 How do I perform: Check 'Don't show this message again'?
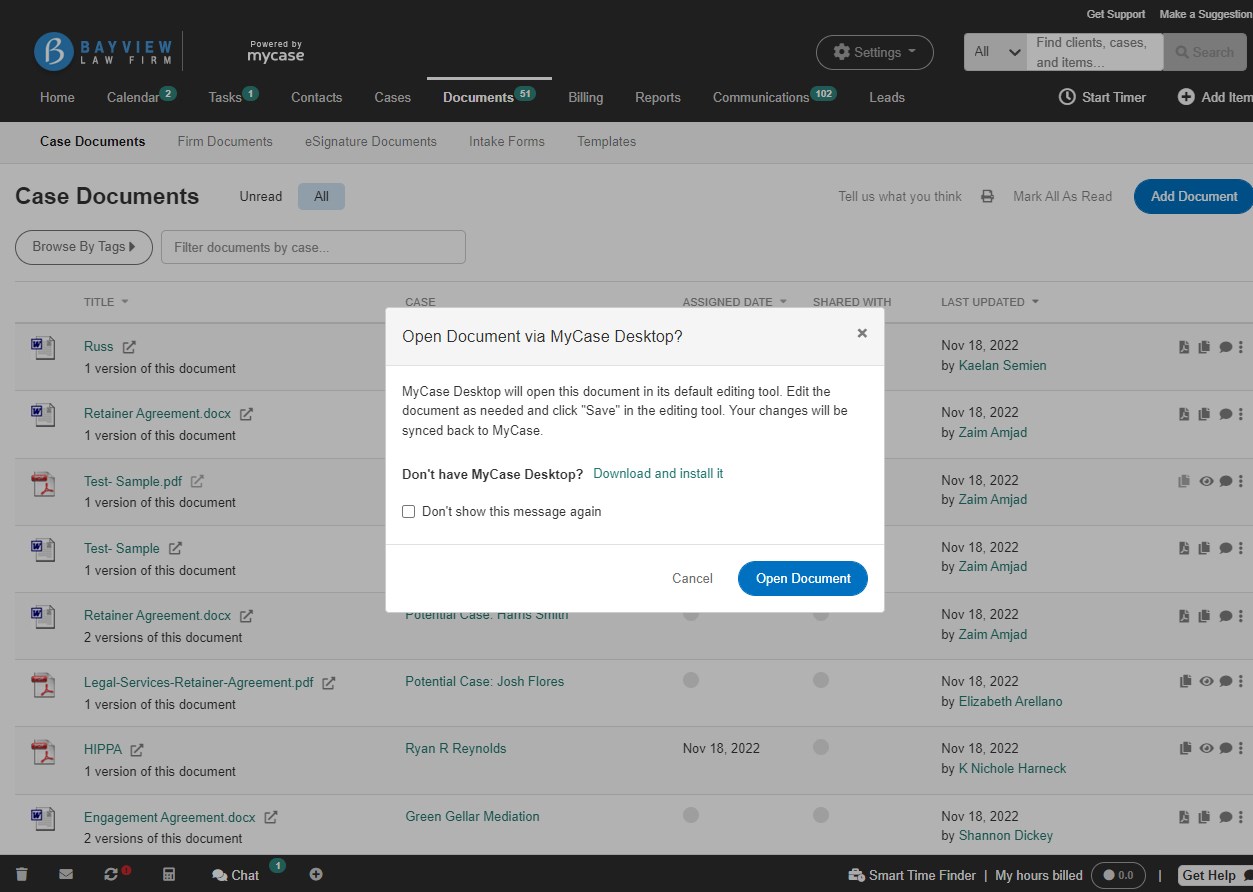point(408,511)
